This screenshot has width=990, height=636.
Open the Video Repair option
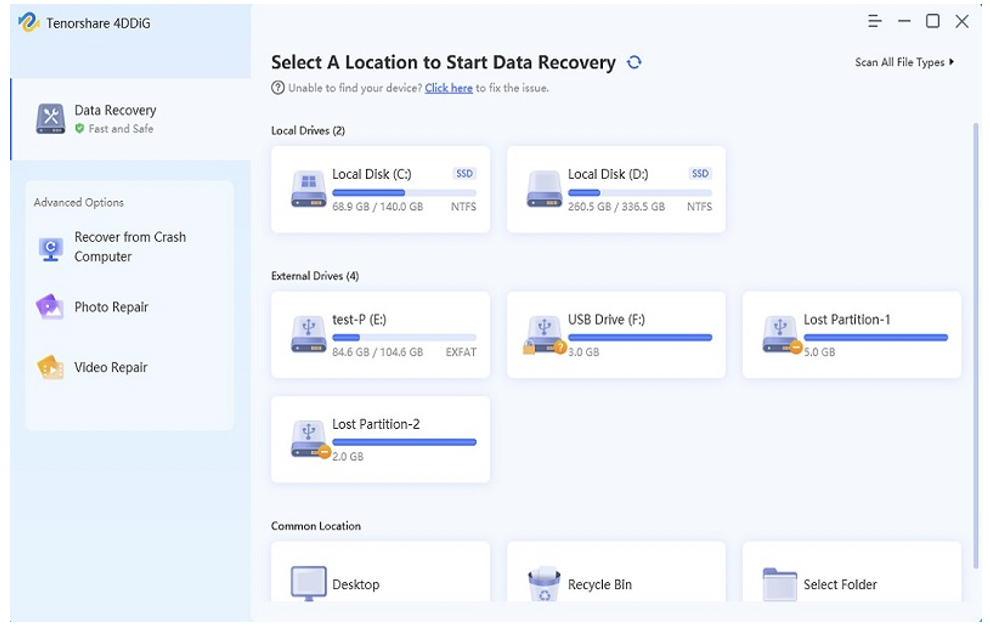[x=110, y=367]
